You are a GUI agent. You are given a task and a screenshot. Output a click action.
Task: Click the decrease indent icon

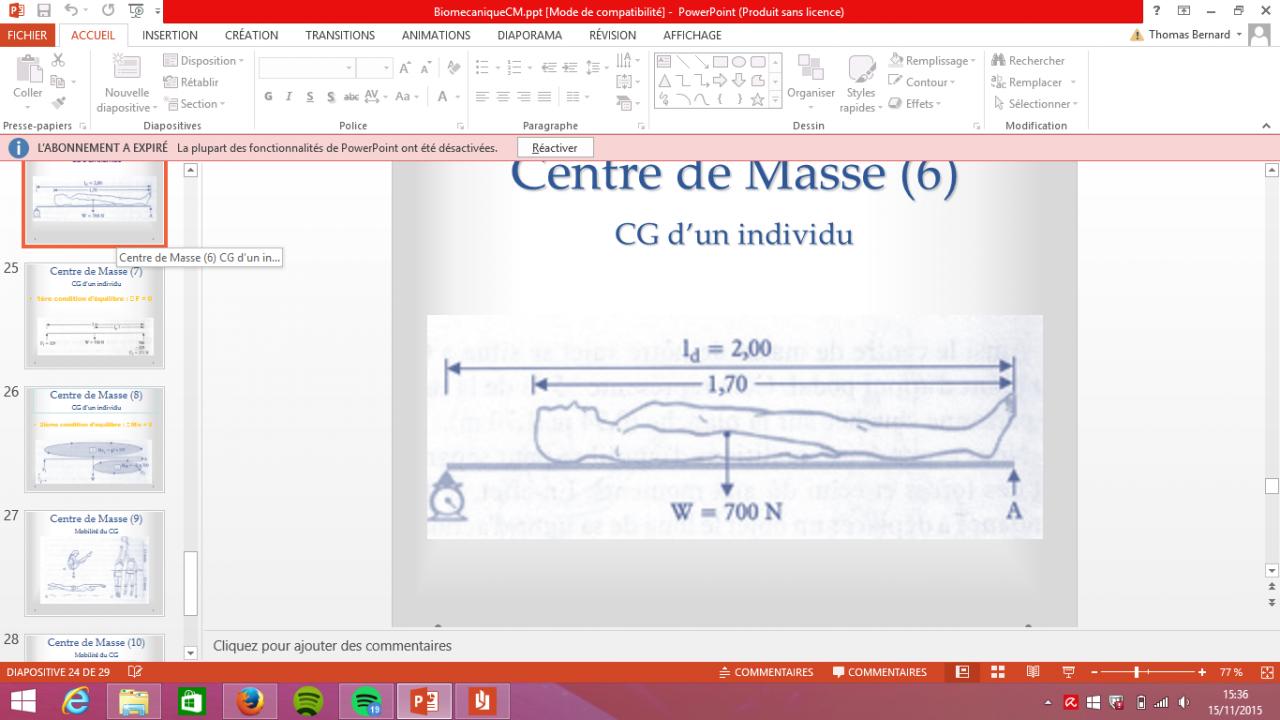[548, 68]
